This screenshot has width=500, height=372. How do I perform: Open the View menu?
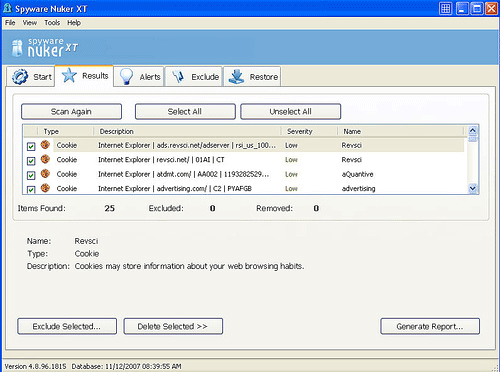(x=30, y=23)
